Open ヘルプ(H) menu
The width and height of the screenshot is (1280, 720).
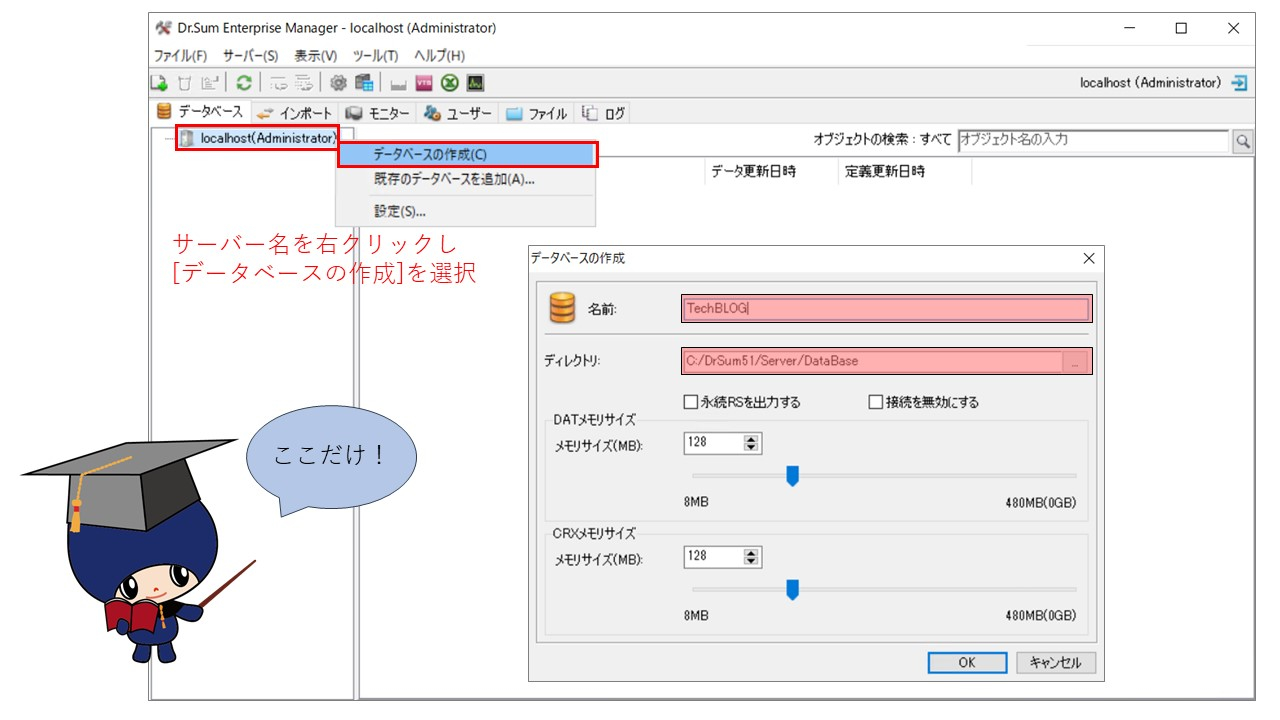coord(439,56)
